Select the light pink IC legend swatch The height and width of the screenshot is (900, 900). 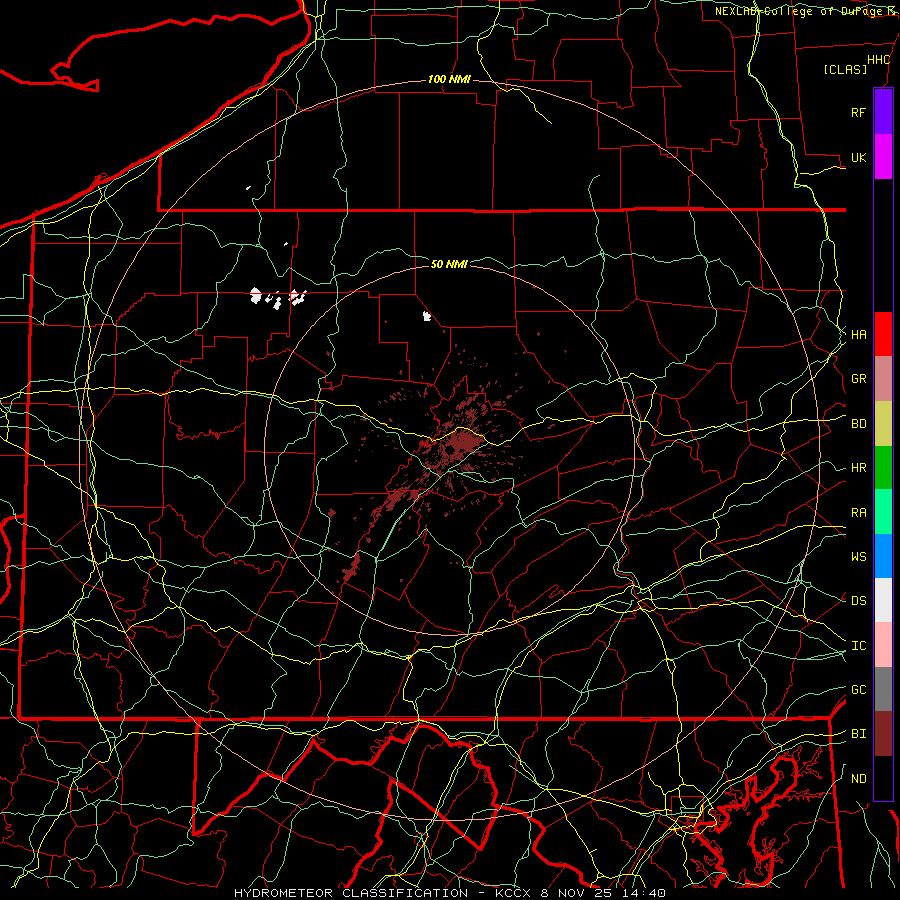click(883, 645)
